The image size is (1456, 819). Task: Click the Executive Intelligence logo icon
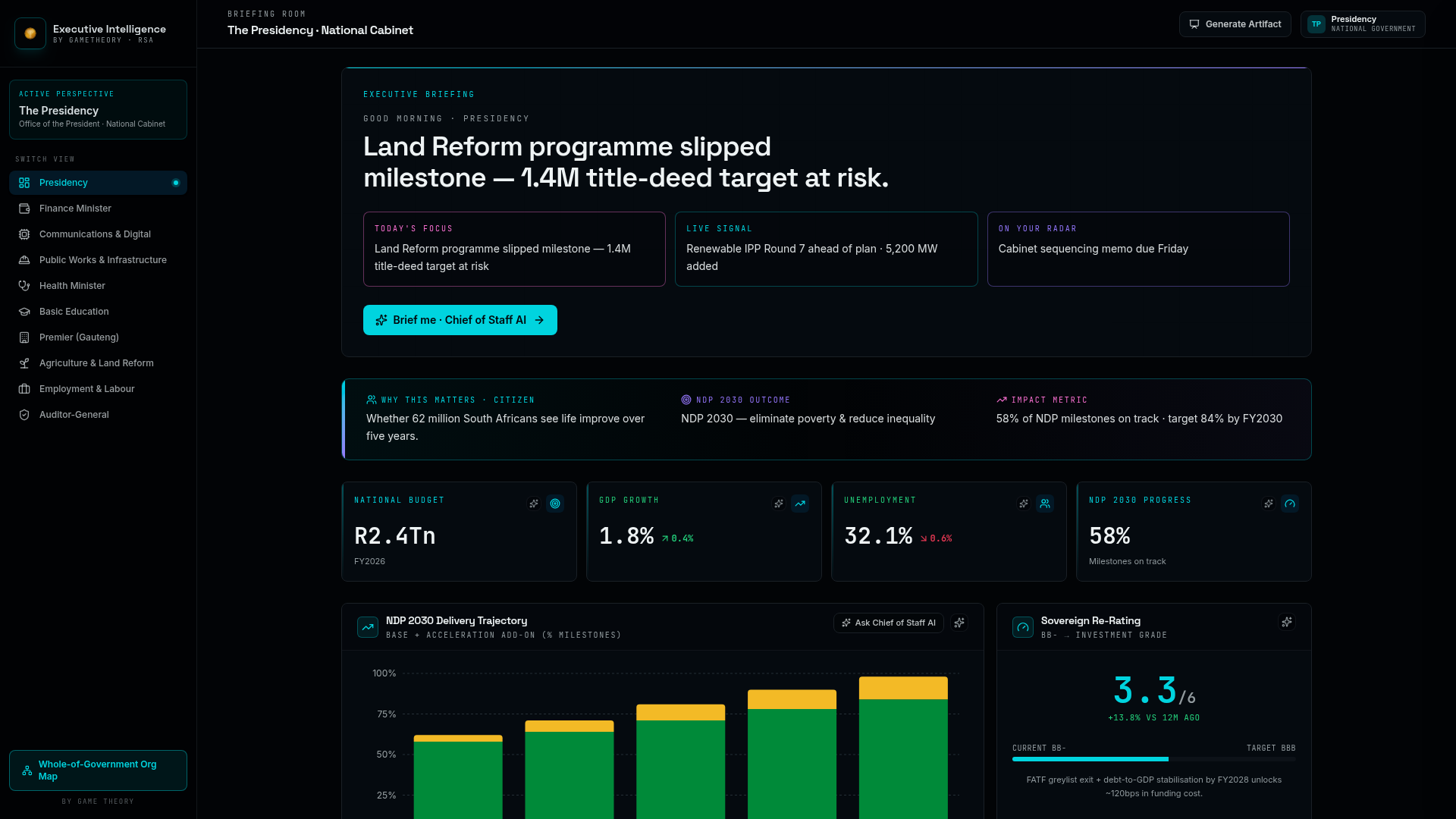(30, 33)
